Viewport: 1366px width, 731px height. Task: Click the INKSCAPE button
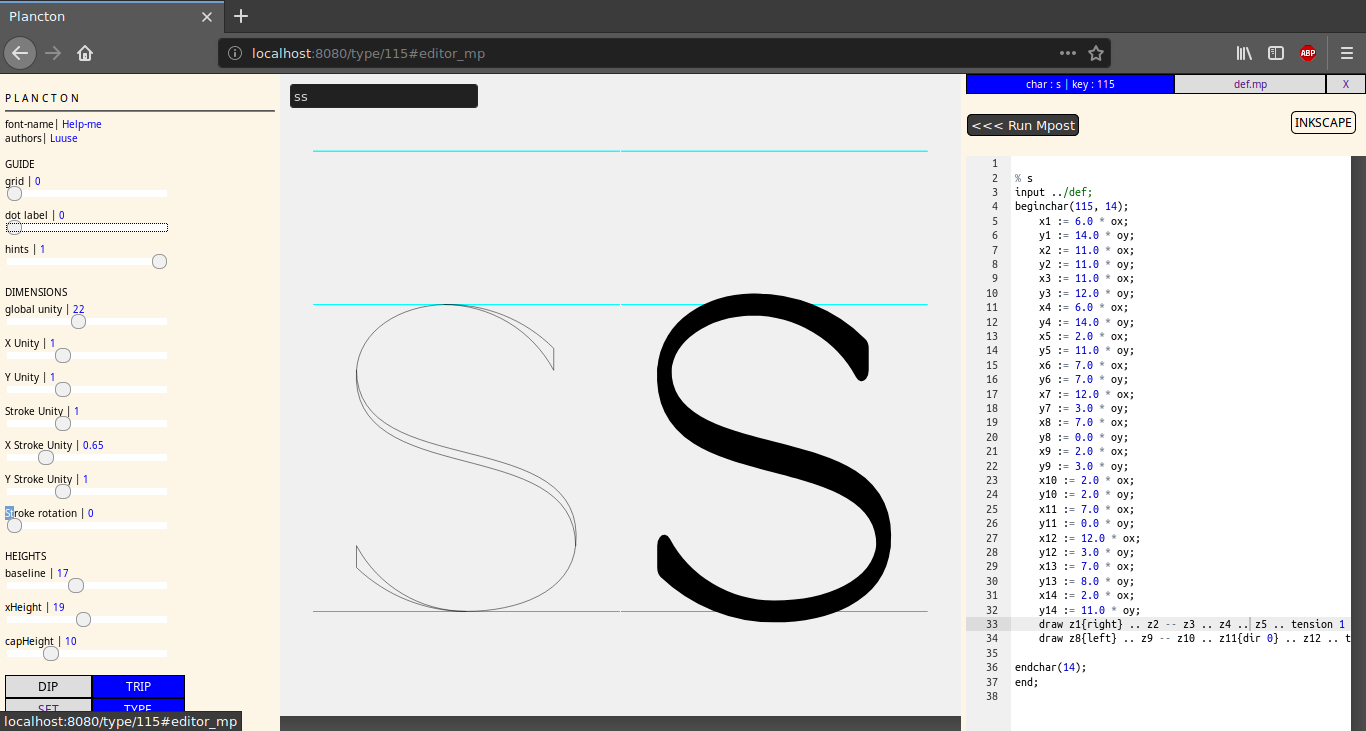pos(1323,123)
